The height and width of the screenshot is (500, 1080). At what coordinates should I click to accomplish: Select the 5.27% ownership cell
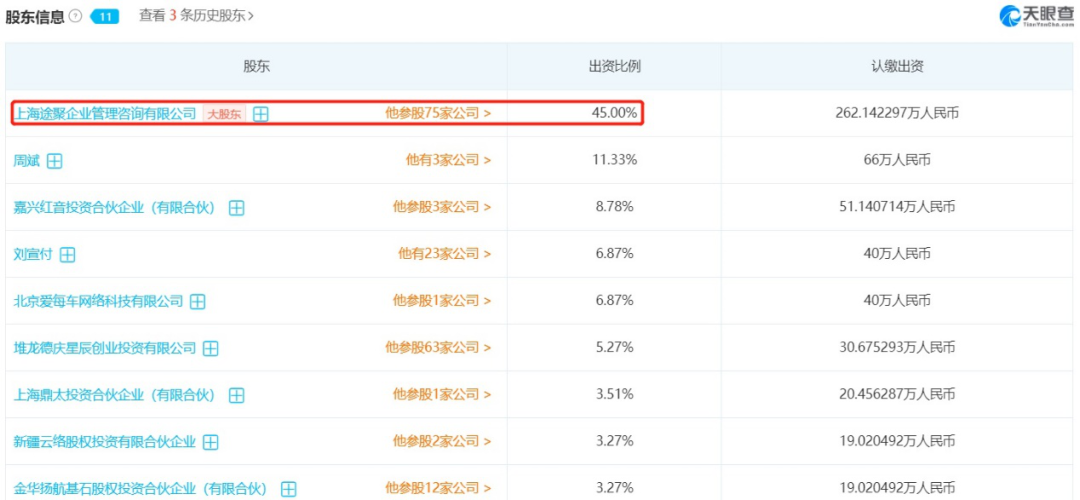coord(614,348)
